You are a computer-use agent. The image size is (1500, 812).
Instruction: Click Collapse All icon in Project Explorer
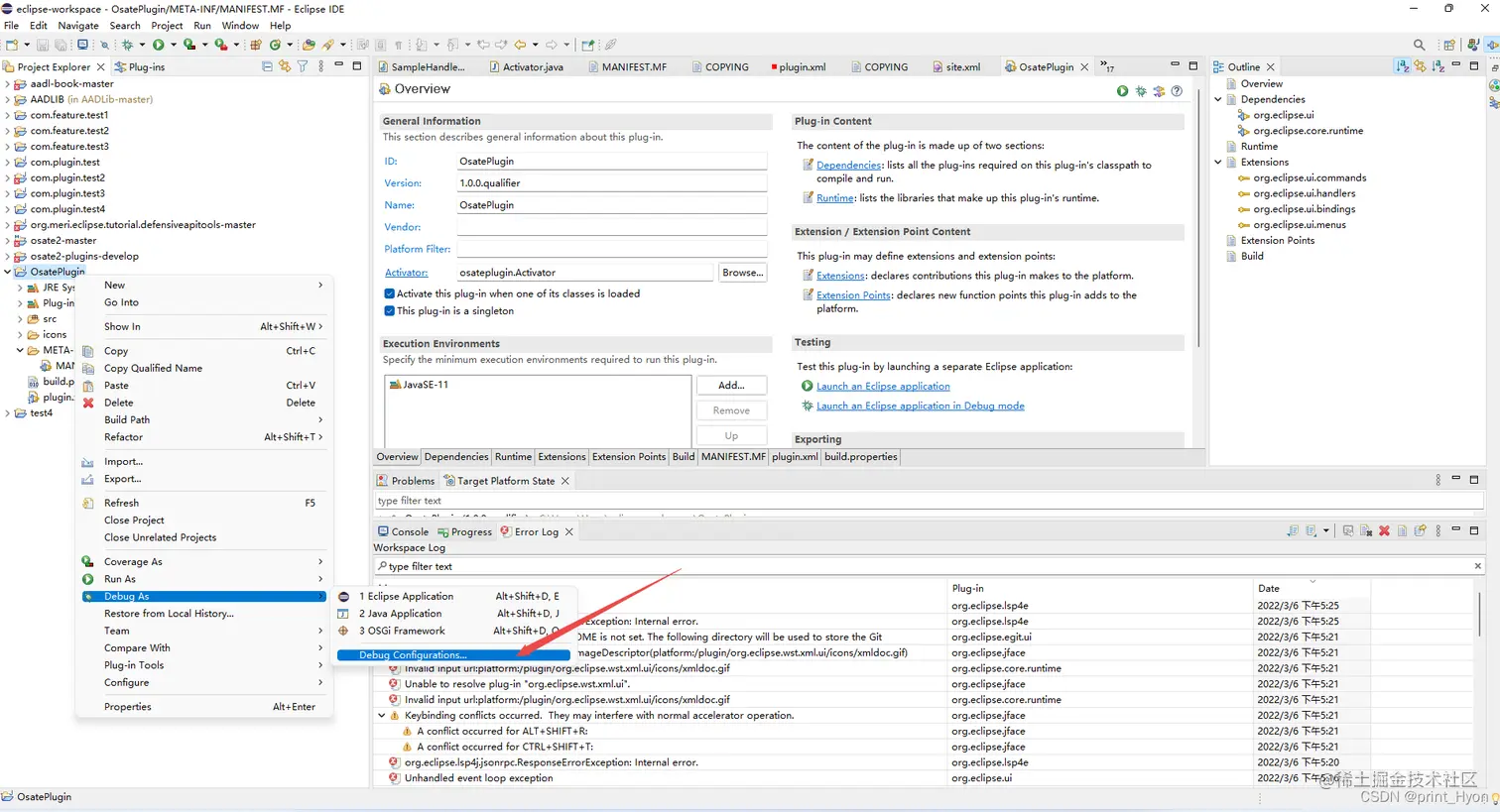click(267, 66)
